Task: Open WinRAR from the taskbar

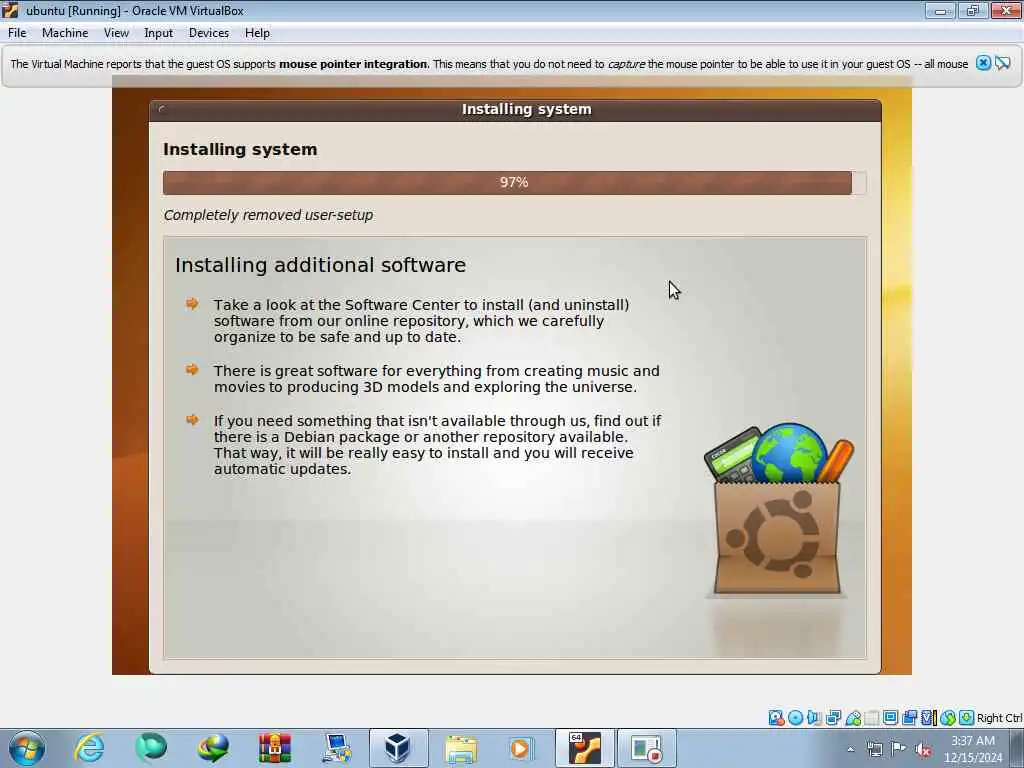Action: click(275, 748)
